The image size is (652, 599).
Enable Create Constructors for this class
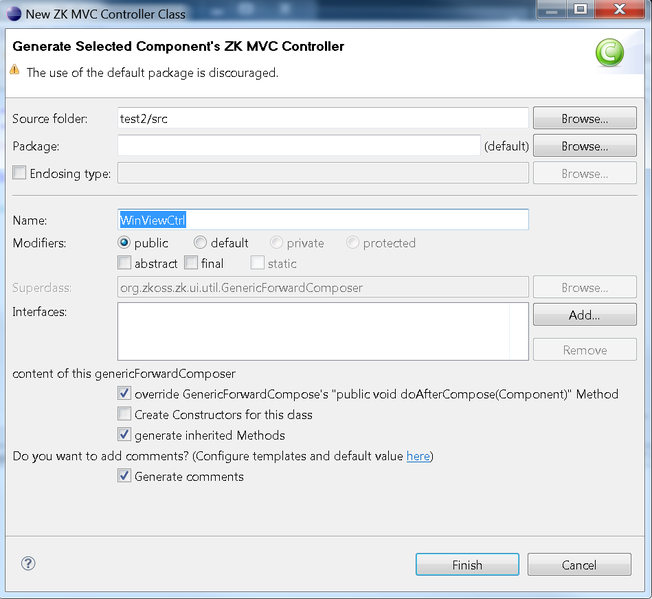click(x=124, y=414)
